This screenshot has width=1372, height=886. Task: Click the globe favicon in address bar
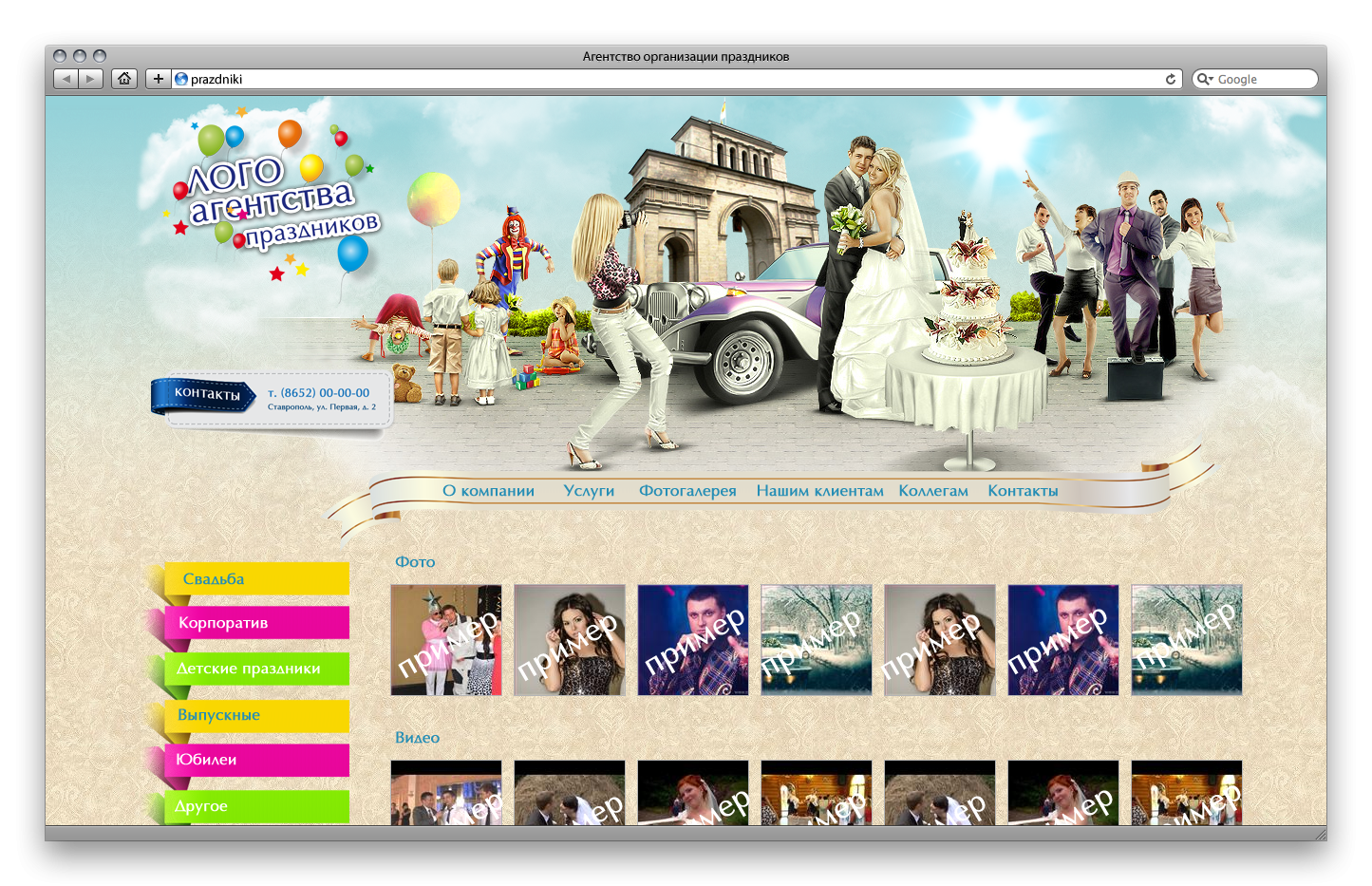click(x=181, y=79)
